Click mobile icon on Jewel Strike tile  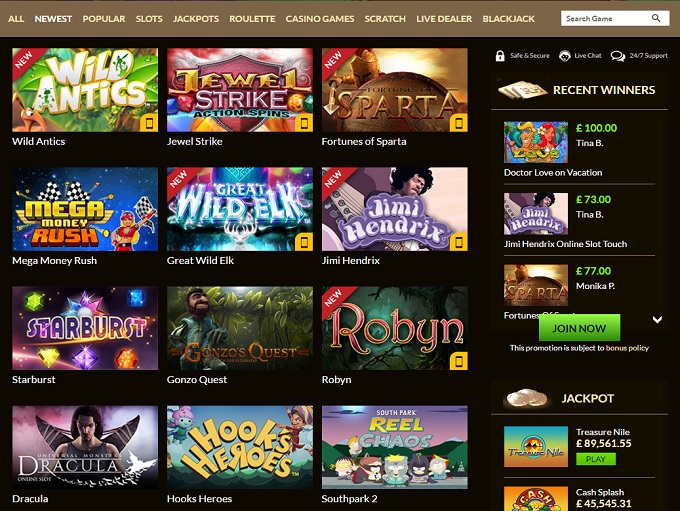click(304, 123)
